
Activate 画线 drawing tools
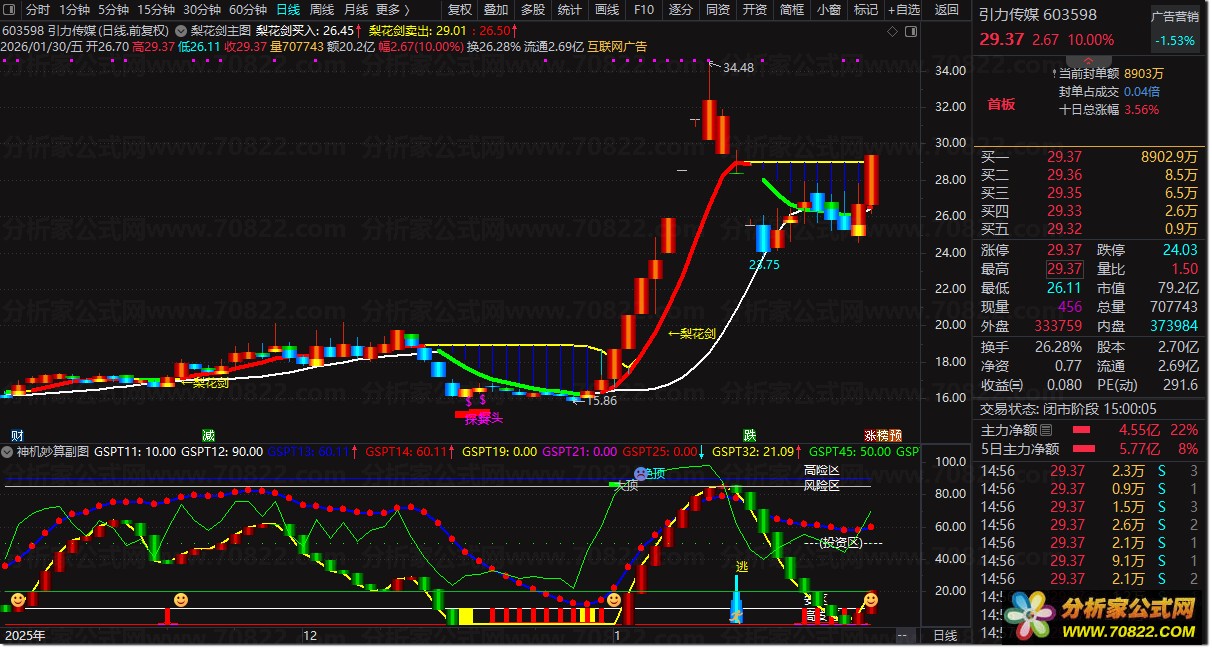point(607,9)
